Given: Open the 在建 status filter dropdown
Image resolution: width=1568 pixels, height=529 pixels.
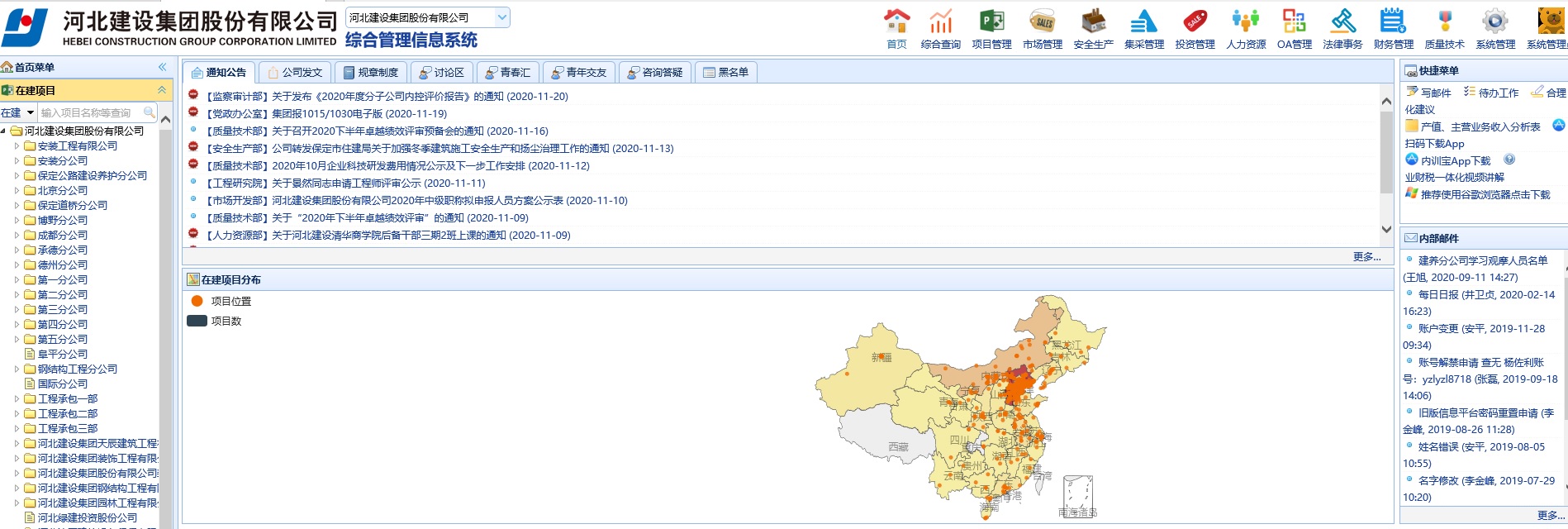Looking at the screenshot, I should pos(18,112).
